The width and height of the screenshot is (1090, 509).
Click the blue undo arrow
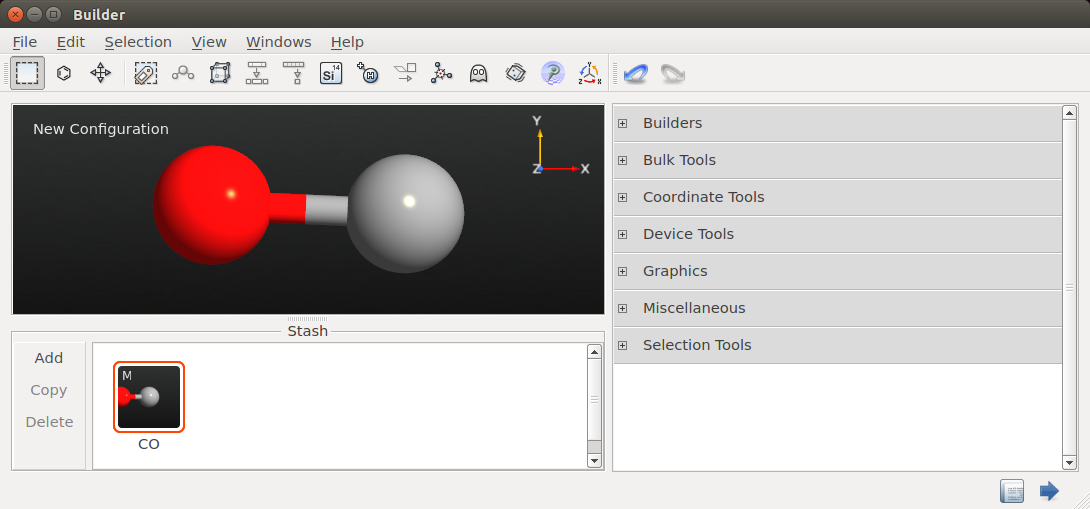636,73
